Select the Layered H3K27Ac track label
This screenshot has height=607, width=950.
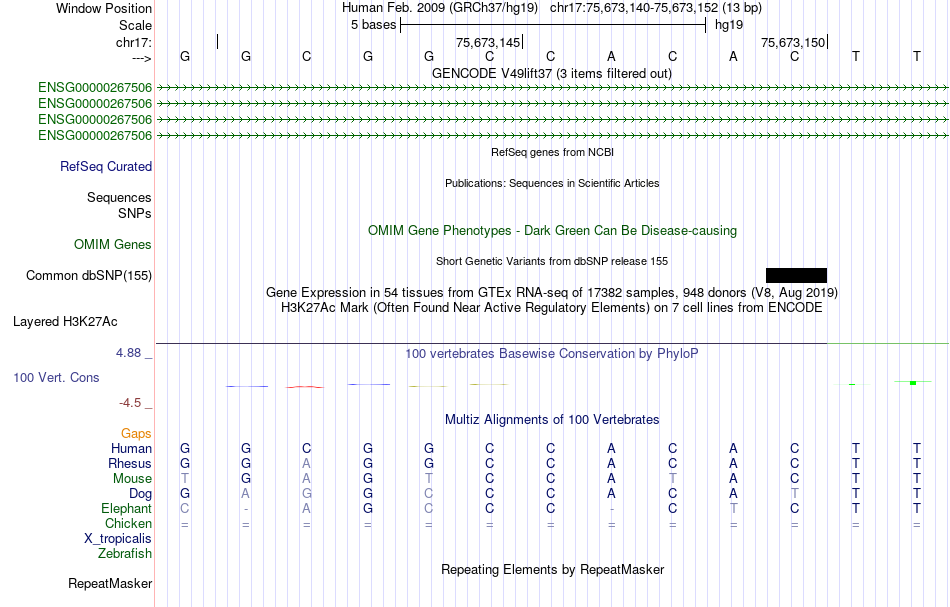65,322
